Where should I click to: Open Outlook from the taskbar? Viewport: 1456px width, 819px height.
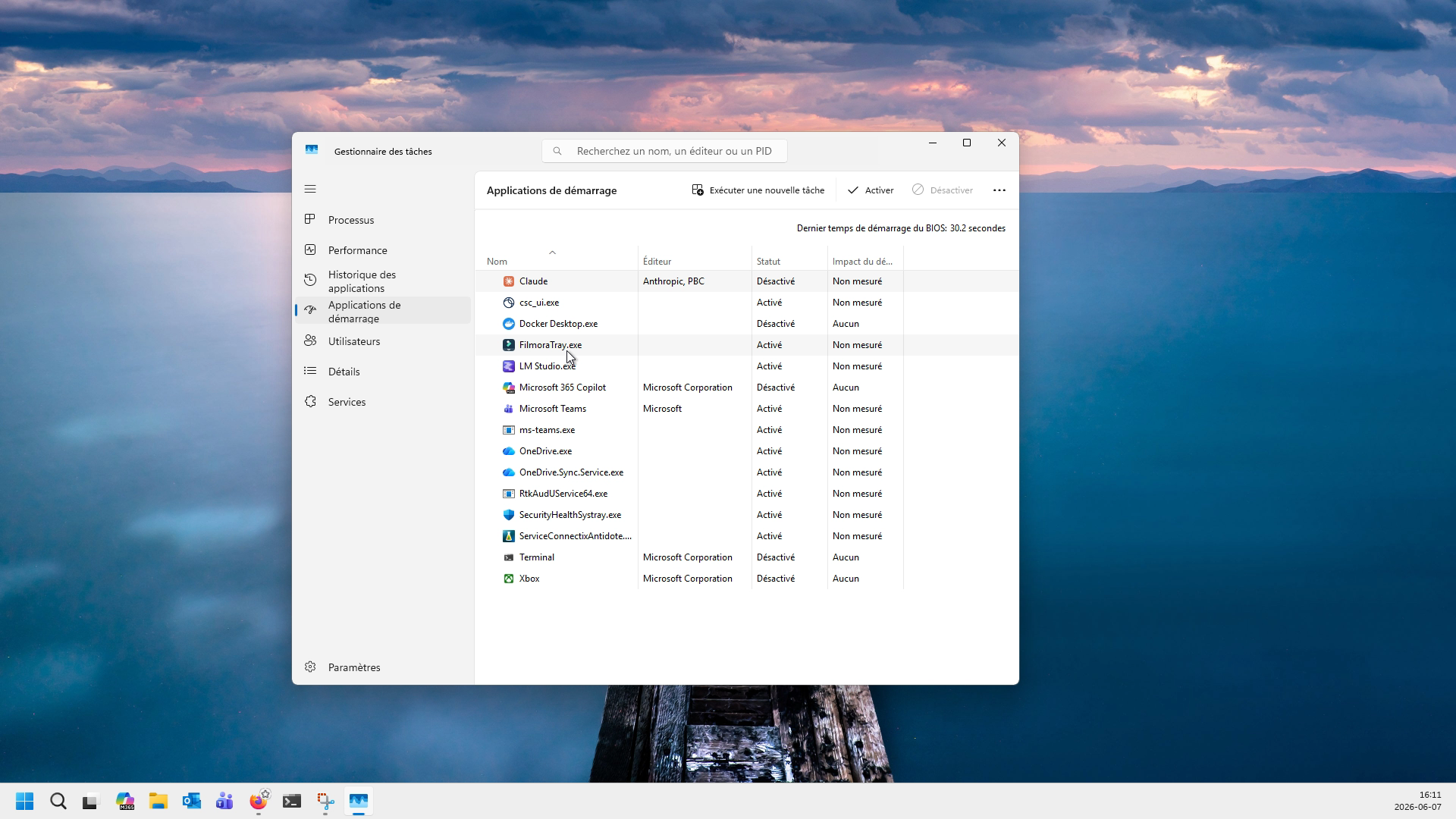pyautogui.click(x=192, y=801)
